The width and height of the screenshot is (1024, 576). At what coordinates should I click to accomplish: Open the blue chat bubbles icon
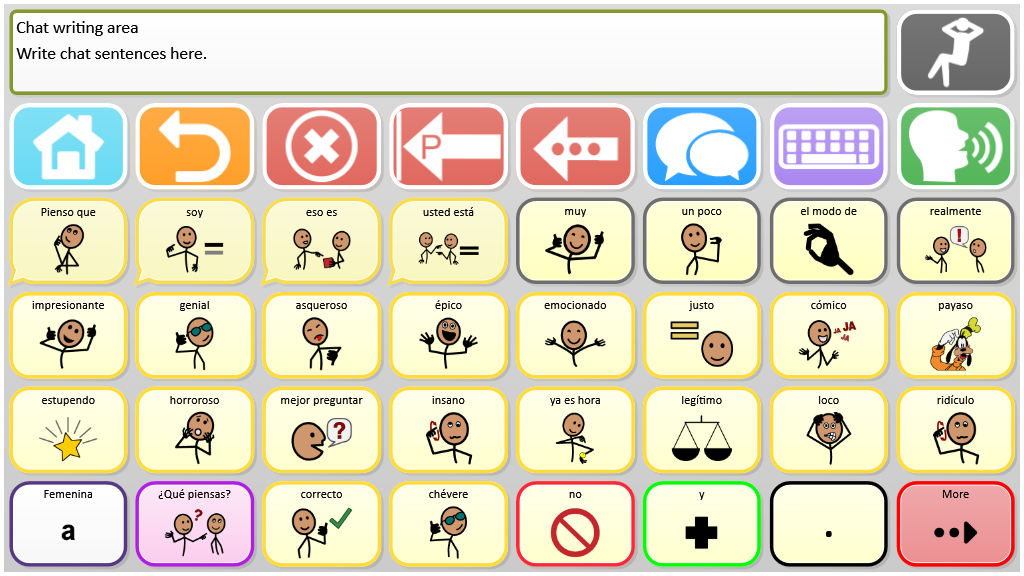click(701, 146)
